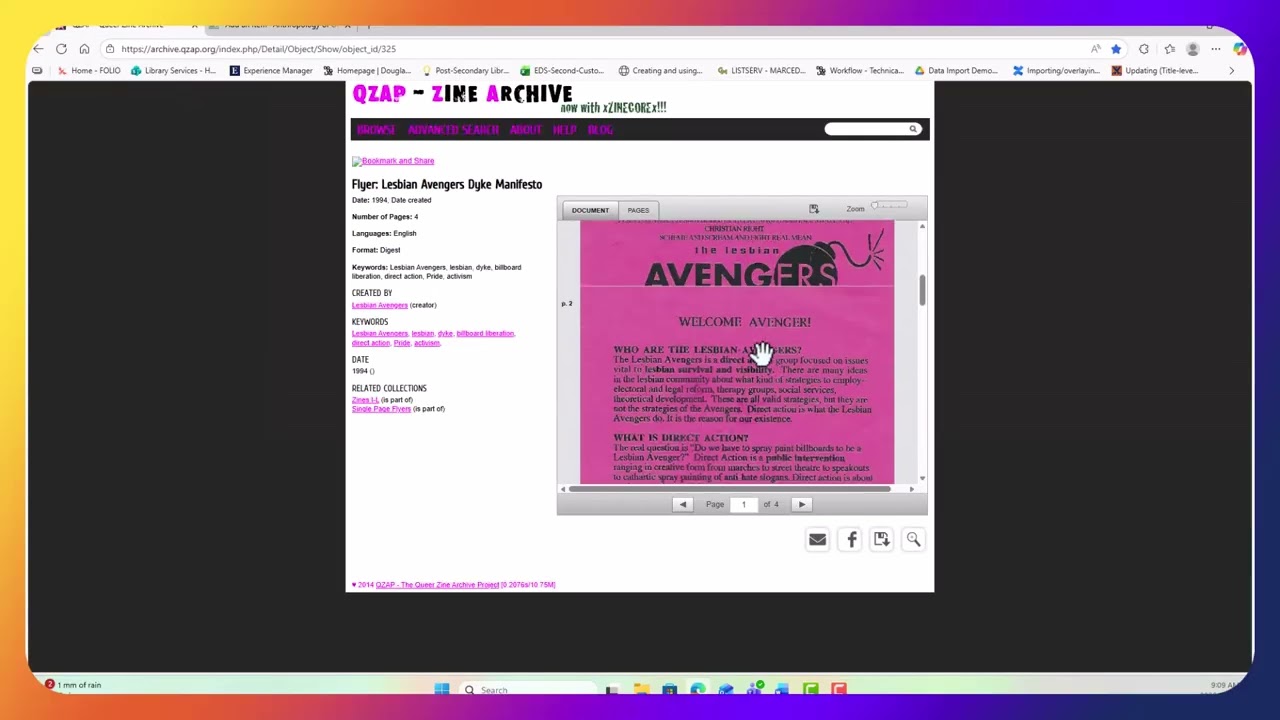Viewport: 1280px width, 720px height.
Task: Open the Zines I-L collection link
Action: (365, 400)
